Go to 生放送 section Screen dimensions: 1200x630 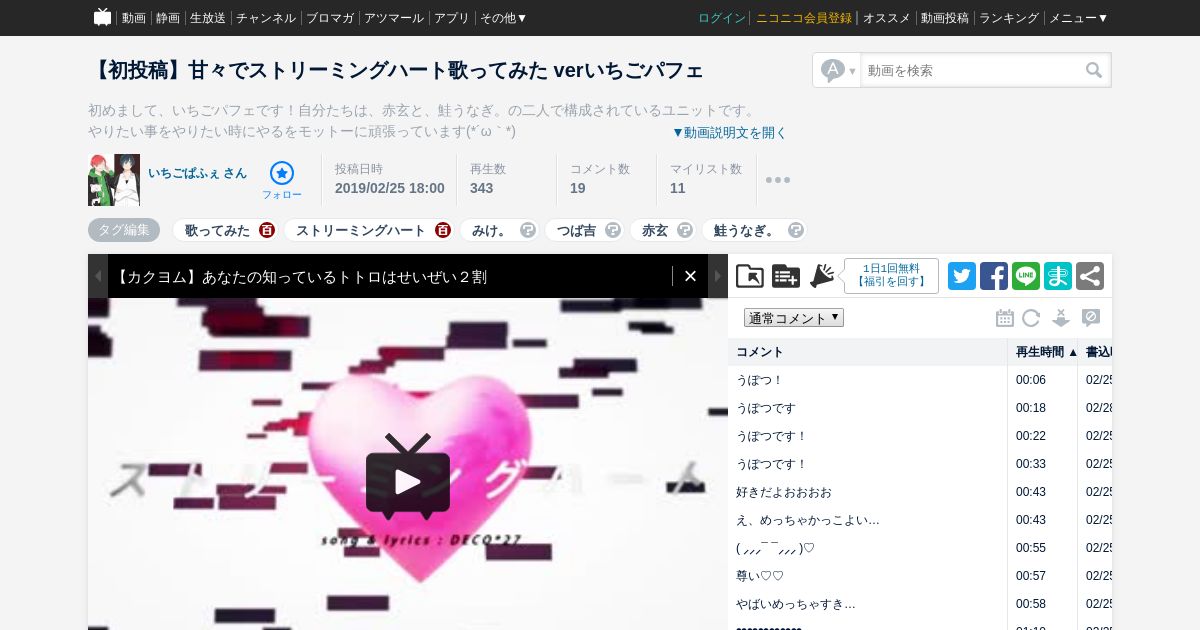click(x=208, y=18)
